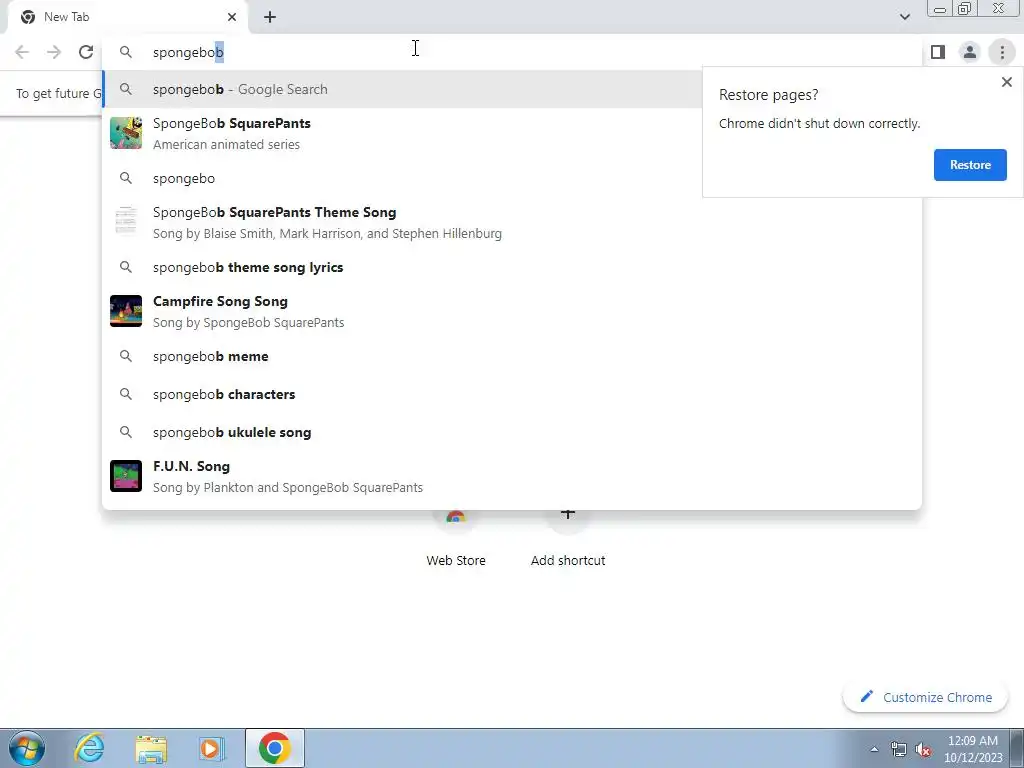This screenshot has width=1024, height=768.
Task: Expand the tab search chevron
Action: coord(904,17)
